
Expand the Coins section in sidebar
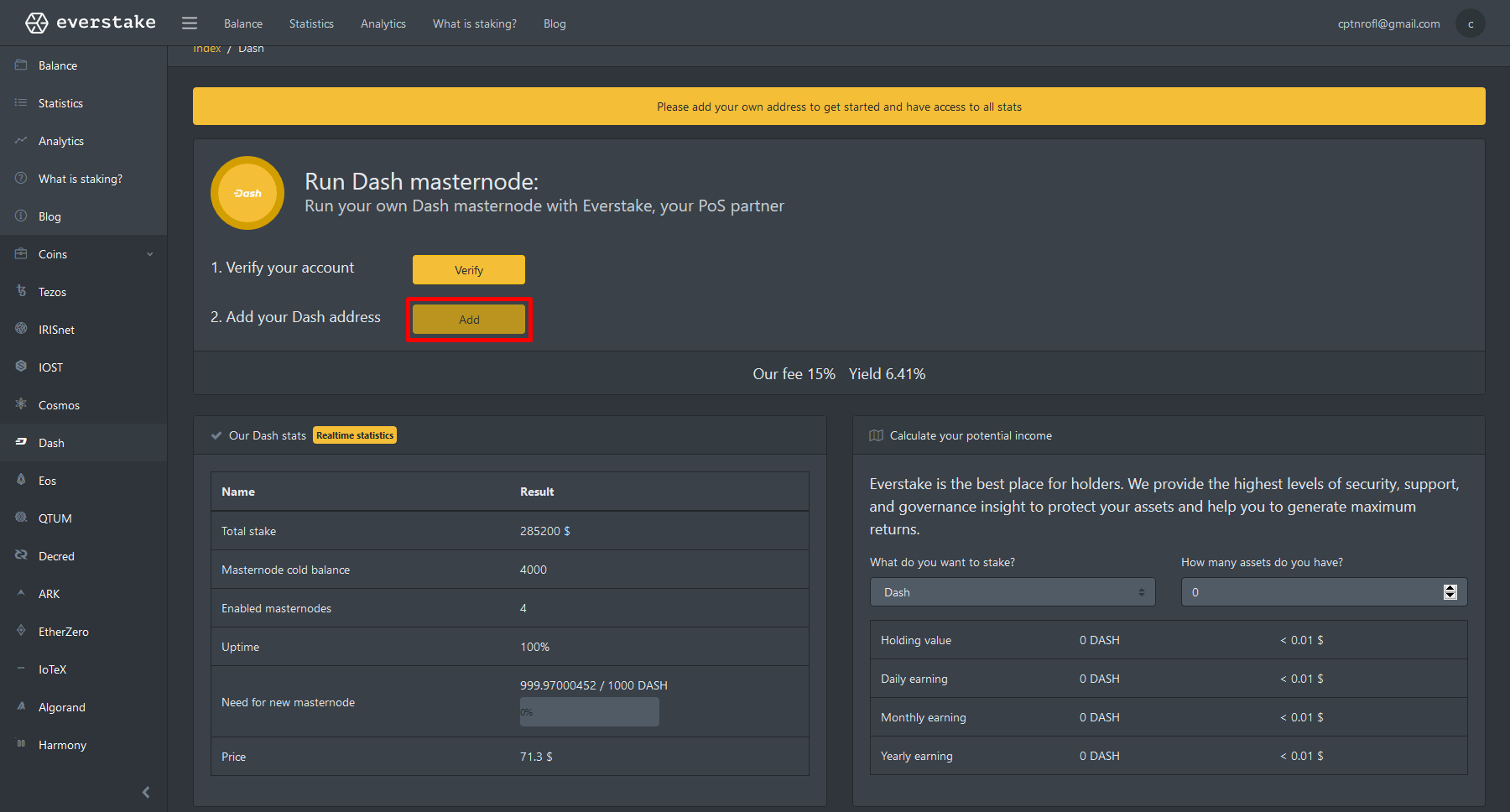click(x=83, y=254)
